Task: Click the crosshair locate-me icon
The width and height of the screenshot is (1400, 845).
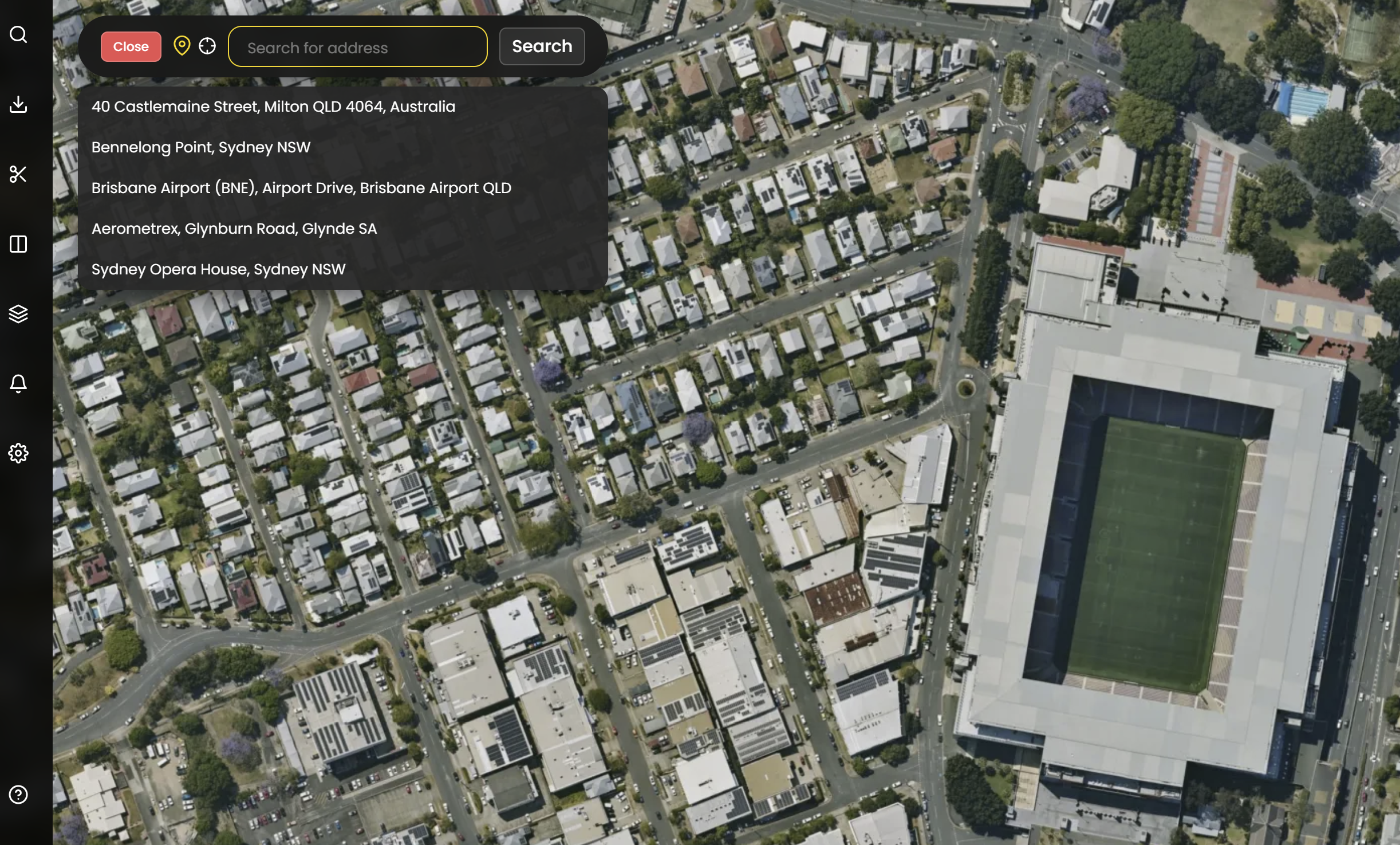Action: click(207, 46)
